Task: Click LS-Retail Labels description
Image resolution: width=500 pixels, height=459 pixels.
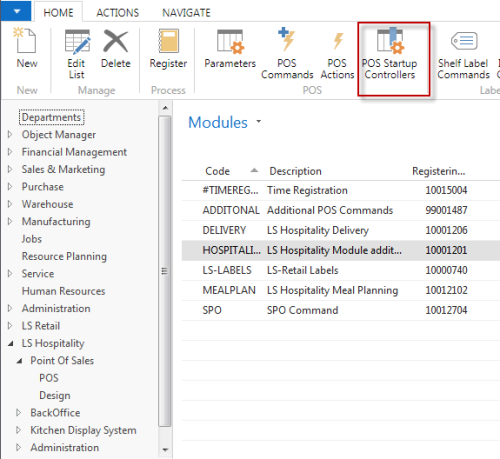Action: pos(302,270)
